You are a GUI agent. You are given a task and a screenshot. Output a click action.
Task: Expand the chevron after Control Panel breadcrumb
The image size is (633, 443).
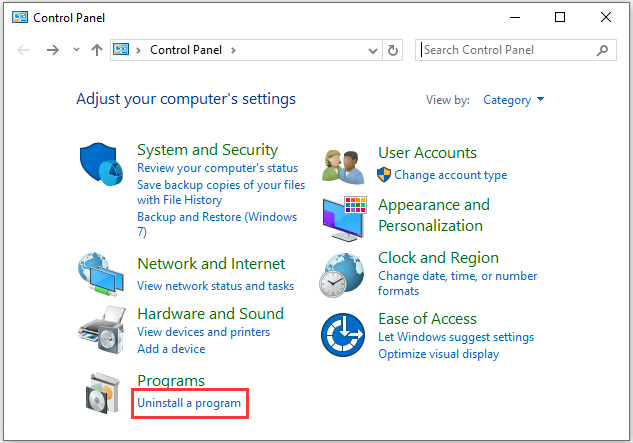tap(233, 50)
